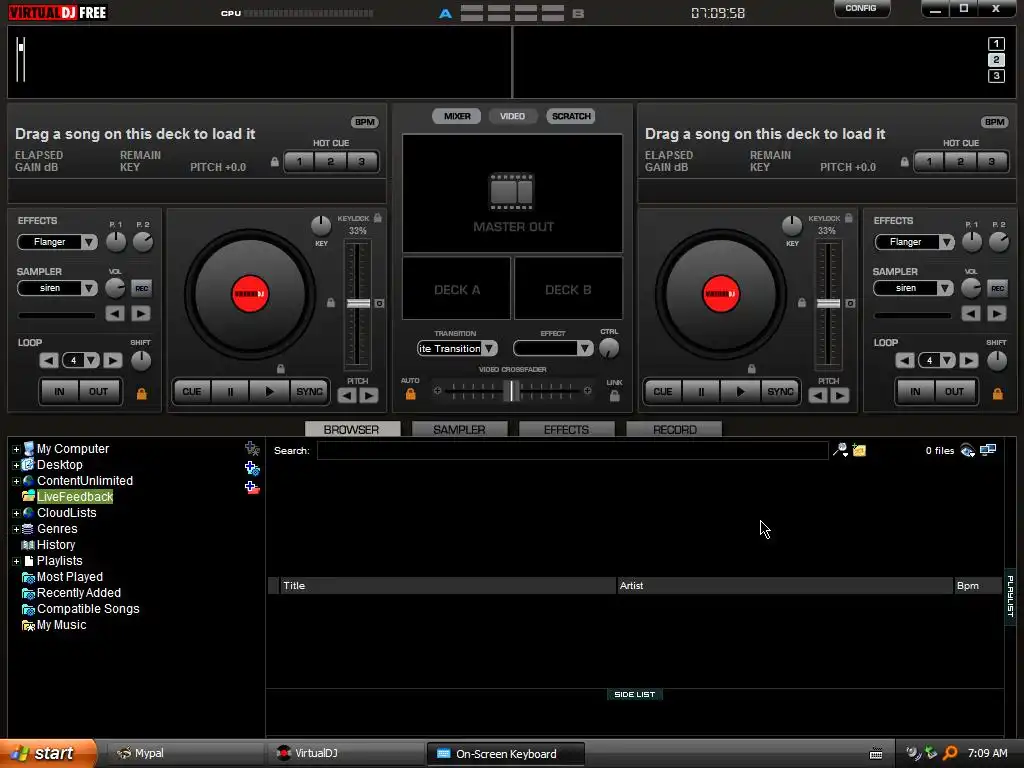Click the left deck SYNC button

pos(309,392)
